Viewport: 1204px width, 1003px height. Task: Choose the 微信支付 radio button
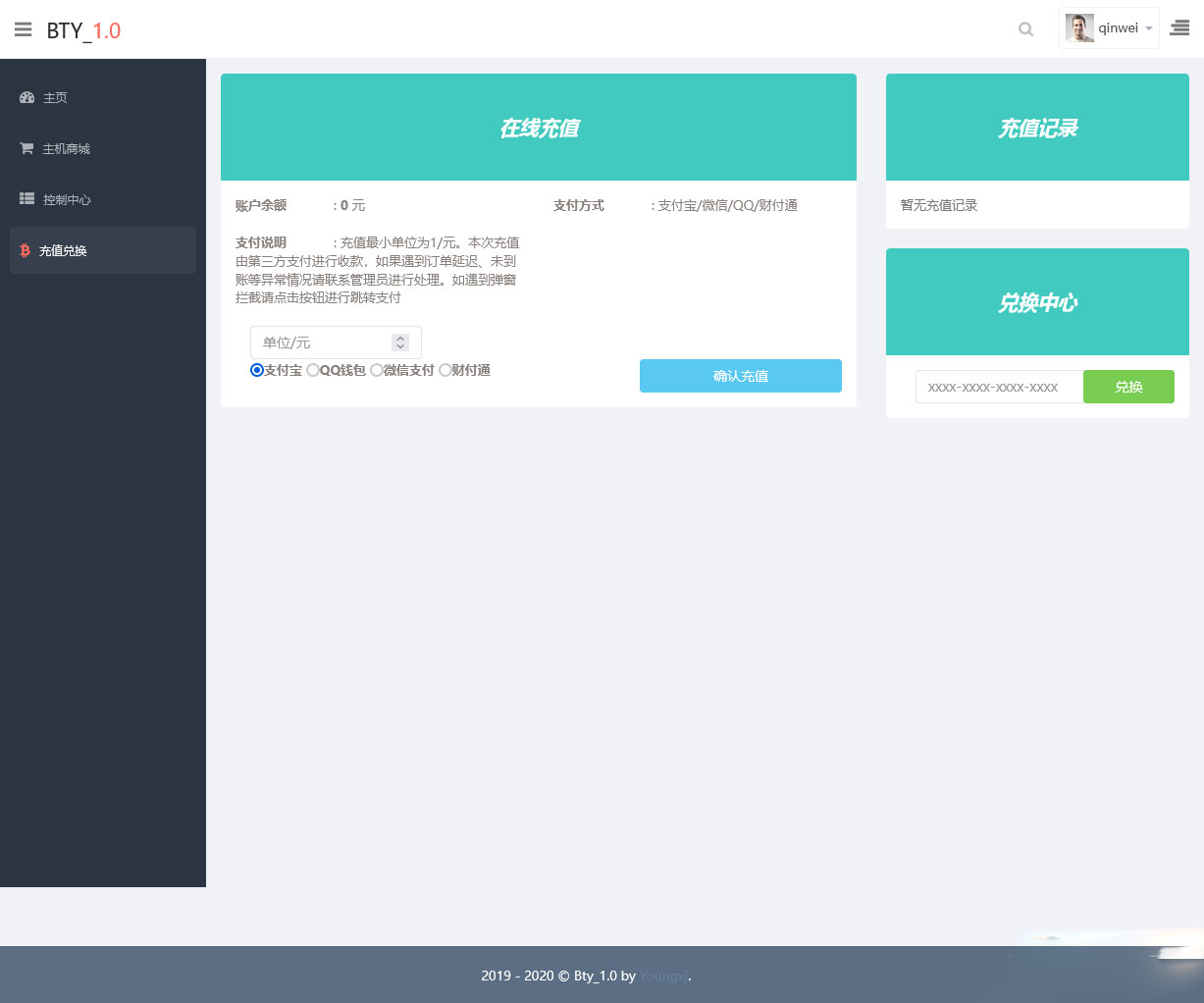(x=376, y=370)
